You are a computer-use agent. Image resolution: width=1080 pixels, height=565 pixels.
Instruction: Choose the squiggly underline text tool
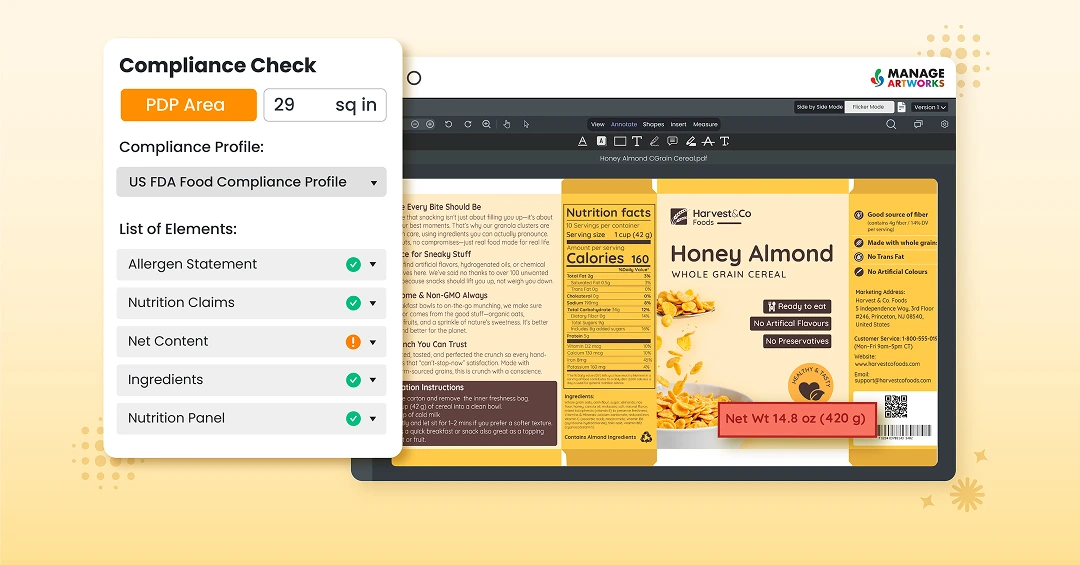click(725, 141)
